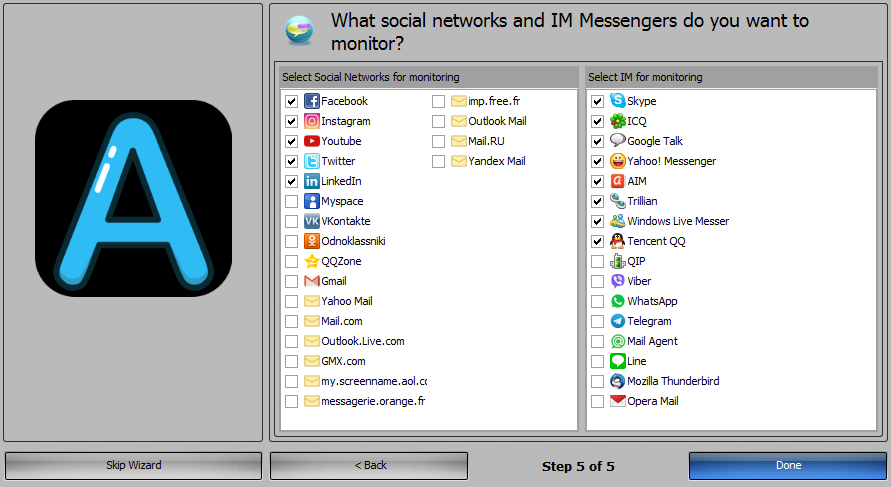Screen dimensions: 891x487
Task: Click the Youtube icon
Action: pos(312,141)
